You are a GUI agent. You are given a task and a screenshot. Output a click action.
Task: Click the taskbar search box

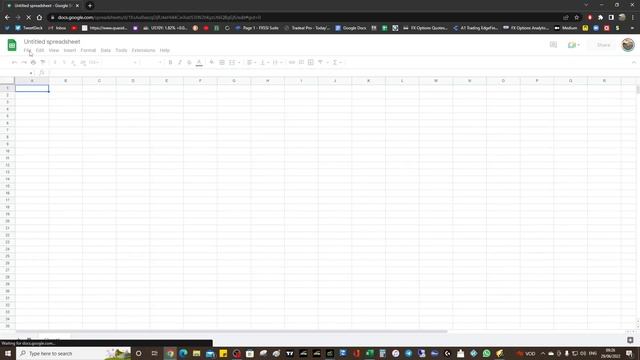click(x=73, y=353)
